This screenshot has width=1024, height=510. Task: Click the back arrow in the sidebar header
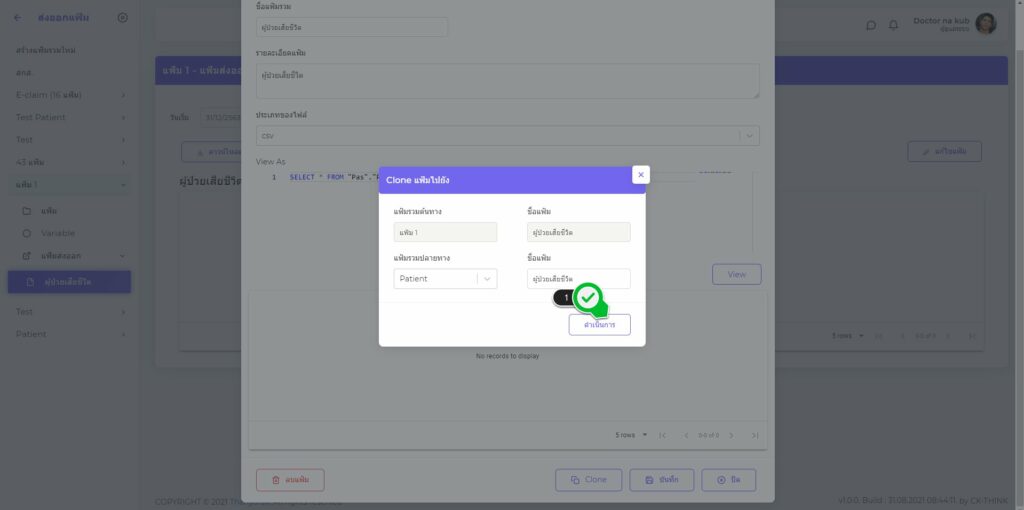pos(17,17)
